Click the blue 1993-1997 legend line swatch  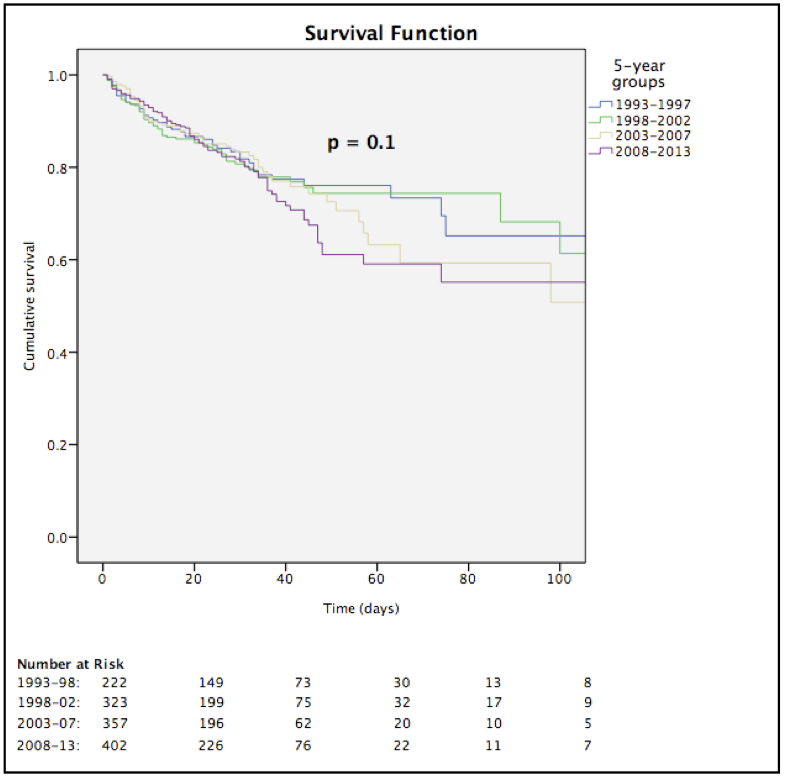600,104
